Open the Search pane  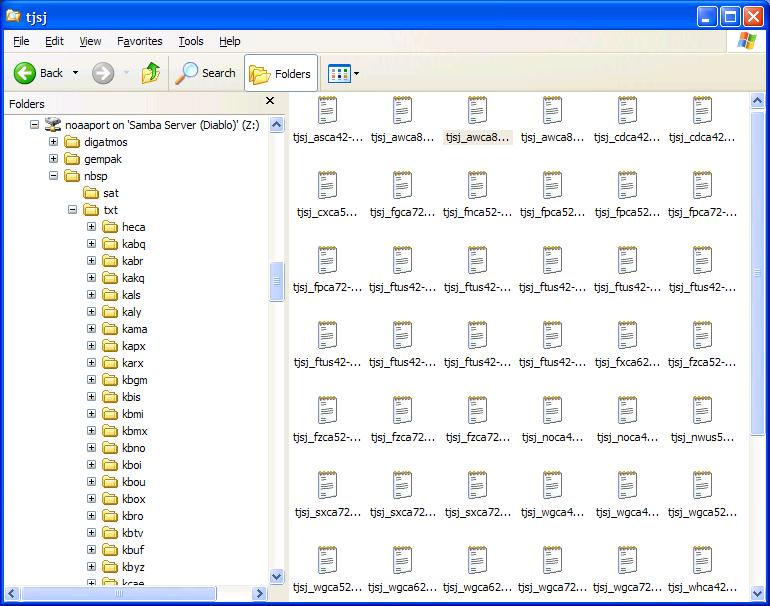tap(205, 73)
